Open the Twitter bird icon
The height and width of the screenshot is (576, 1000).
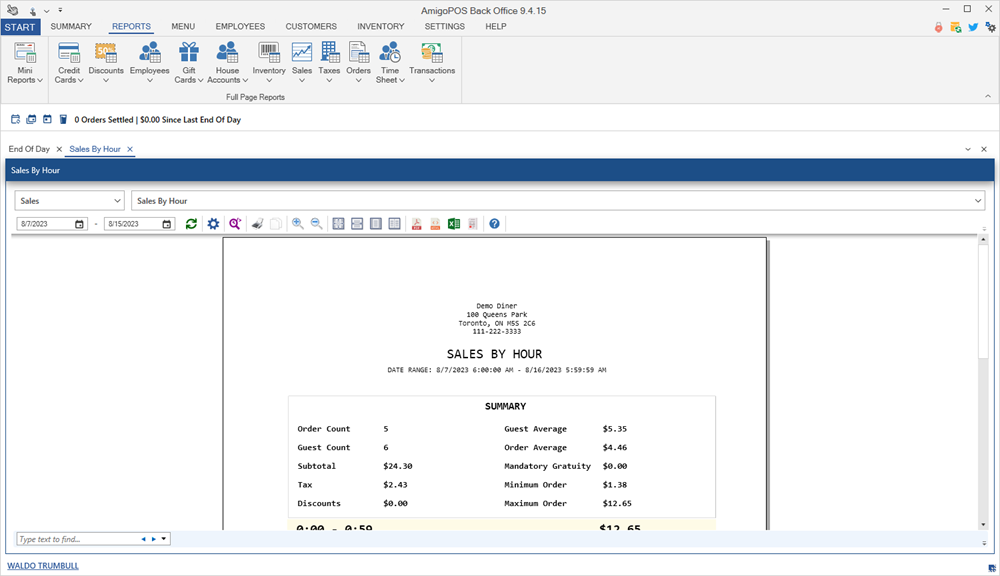pyautogui.click(x=973, y=27)
